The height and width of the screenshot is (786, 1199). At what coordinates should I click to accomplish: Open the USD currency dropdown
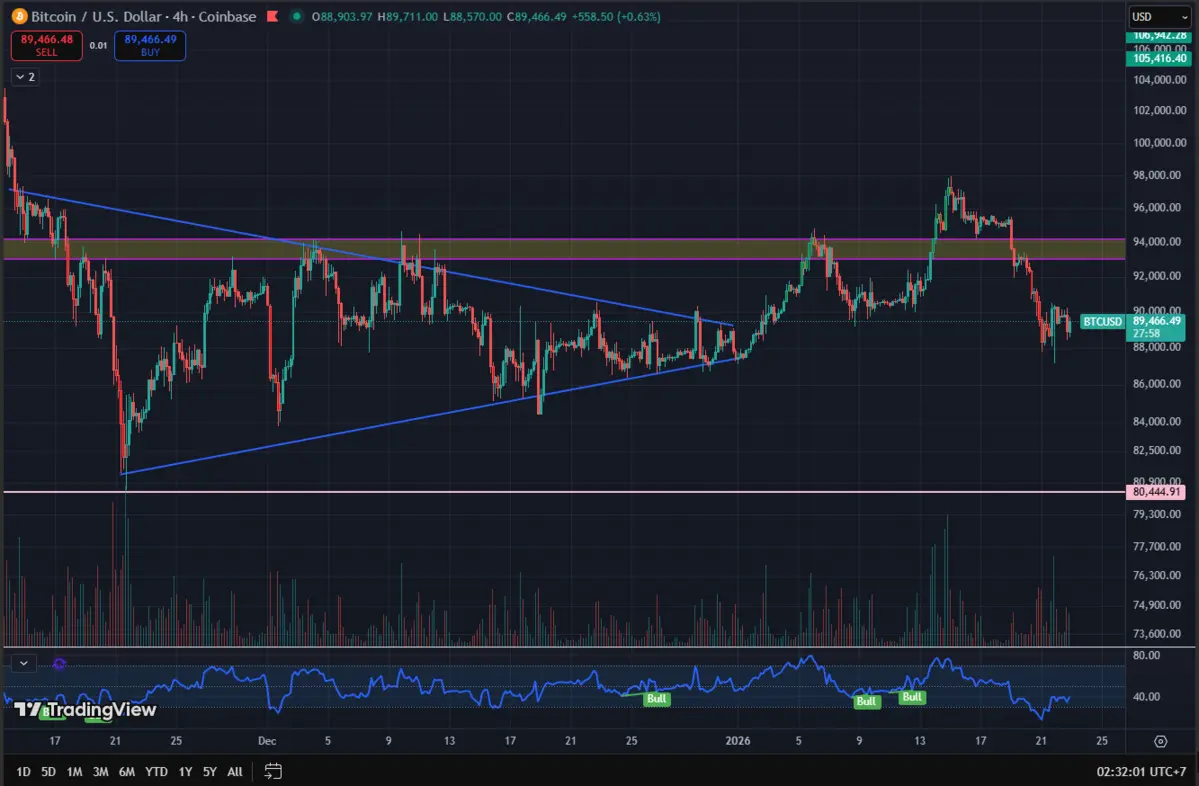point(1159,16)
